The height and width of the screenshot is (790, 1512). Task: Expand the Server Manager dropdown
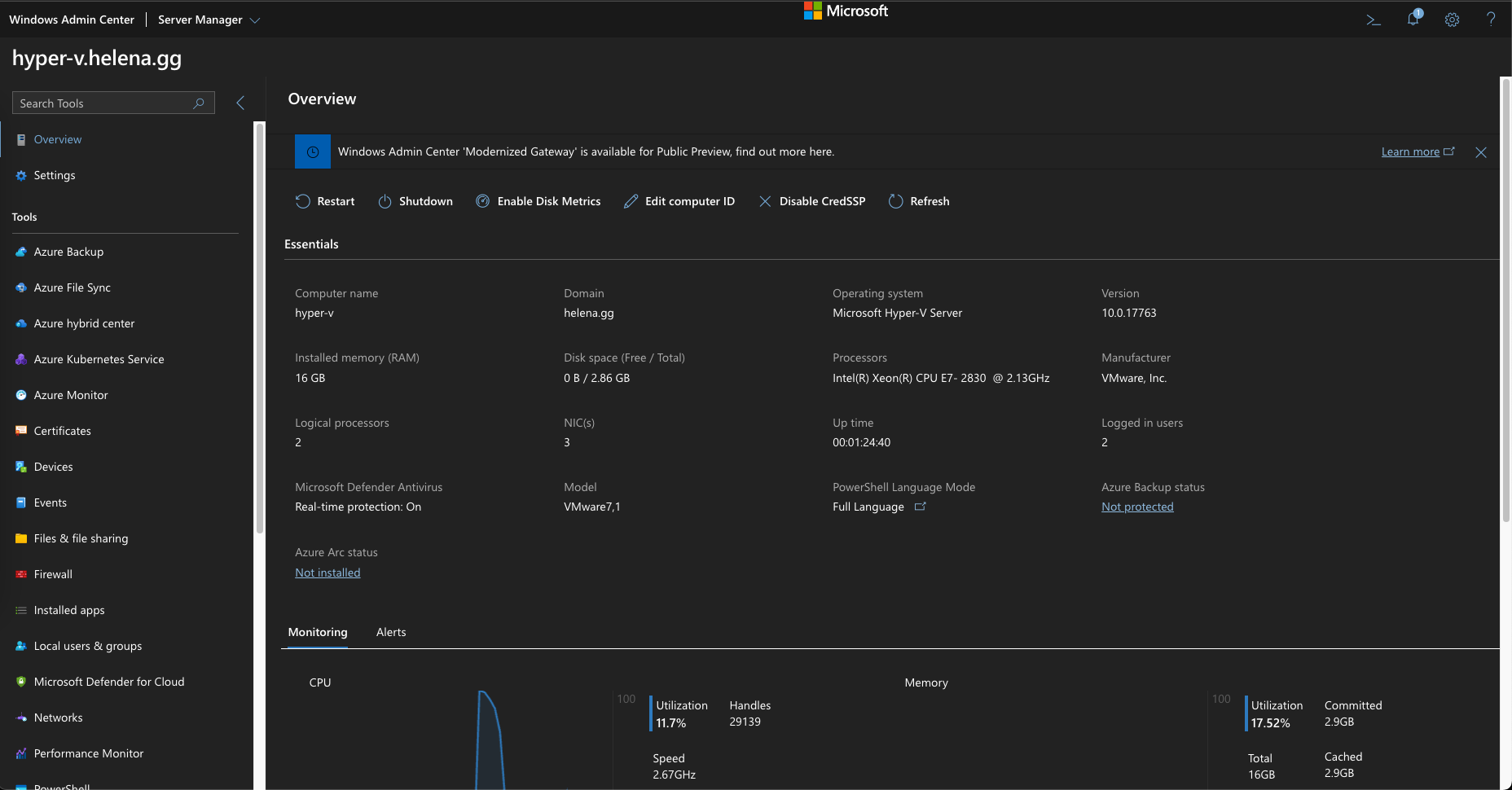pyautogui.click(x=209, y=20)
